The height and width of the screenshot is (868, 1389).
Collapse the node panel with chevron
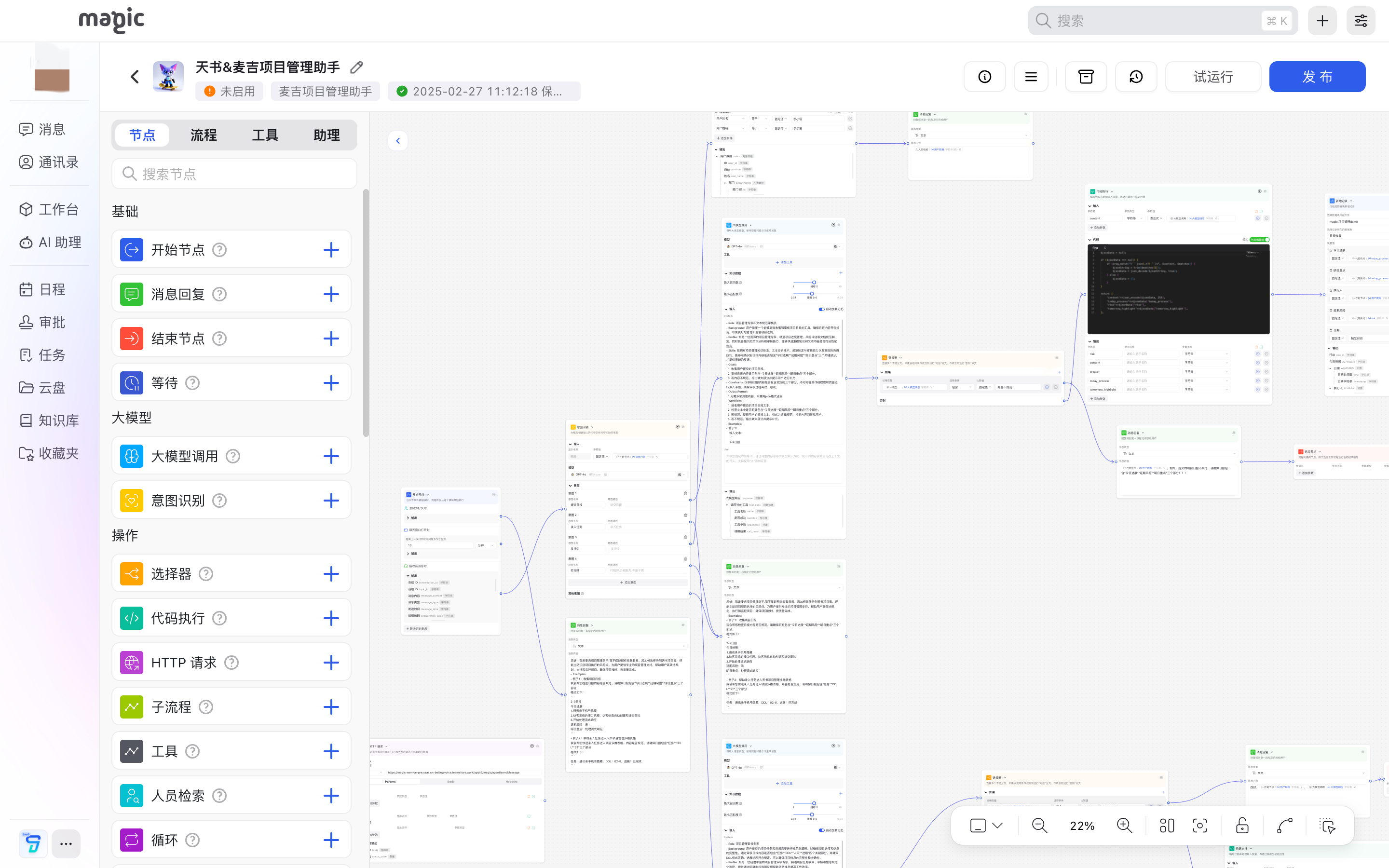(398, 141)
